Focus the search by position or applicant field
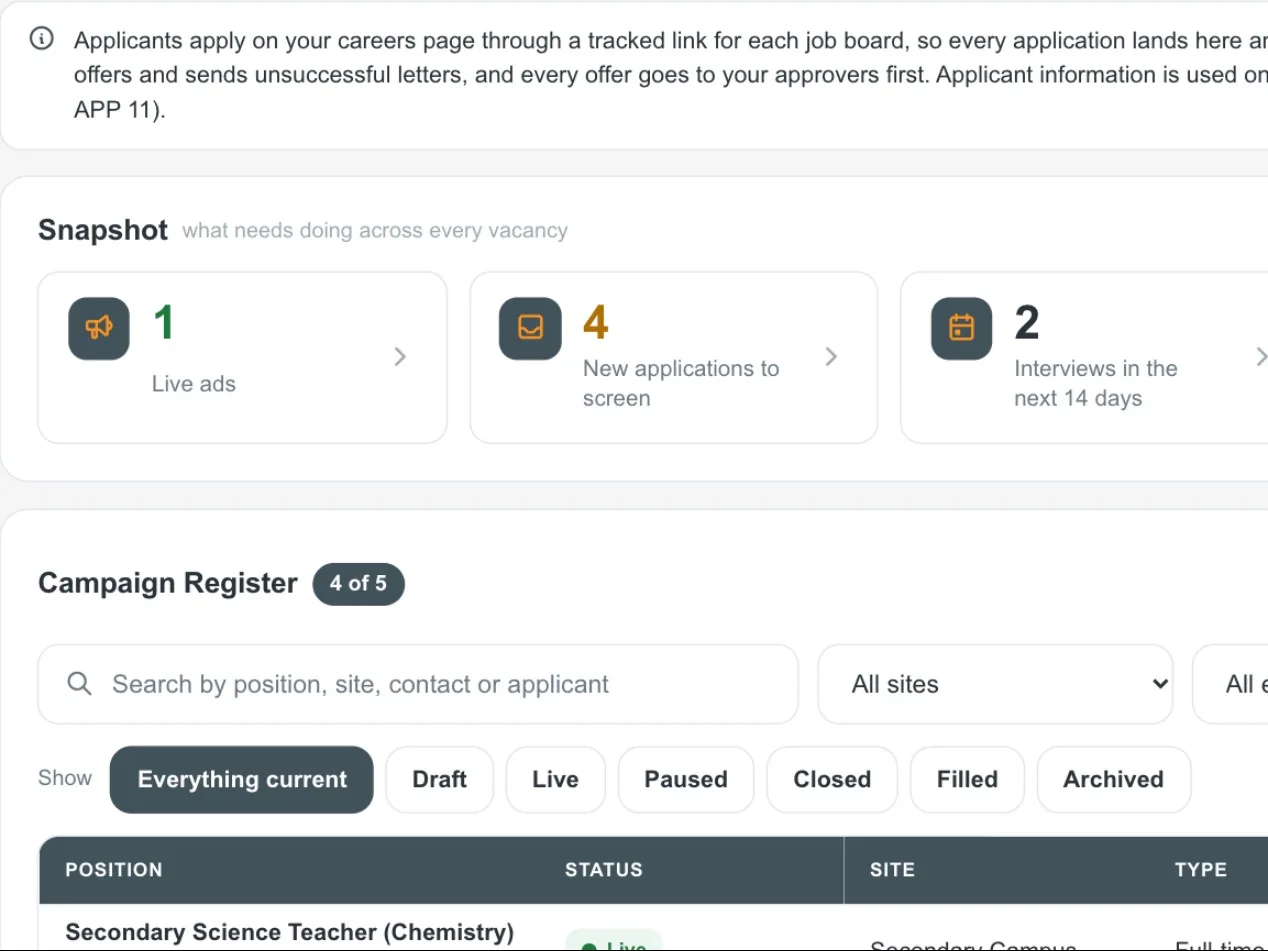This screenshot has width=1268, height=951. coord(418,684)
